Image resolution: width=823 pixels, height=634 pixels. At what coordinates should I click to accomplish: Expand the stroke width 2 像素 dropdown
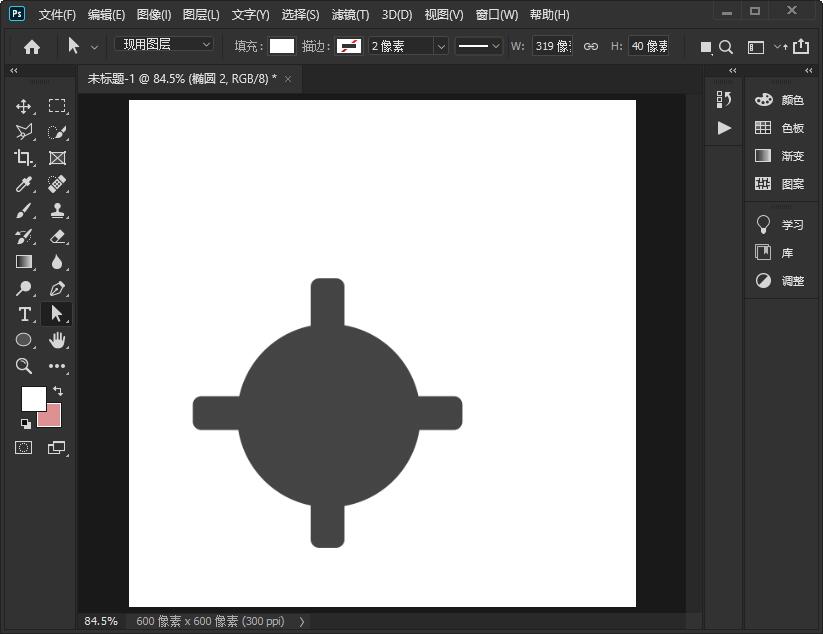(440, 46)
